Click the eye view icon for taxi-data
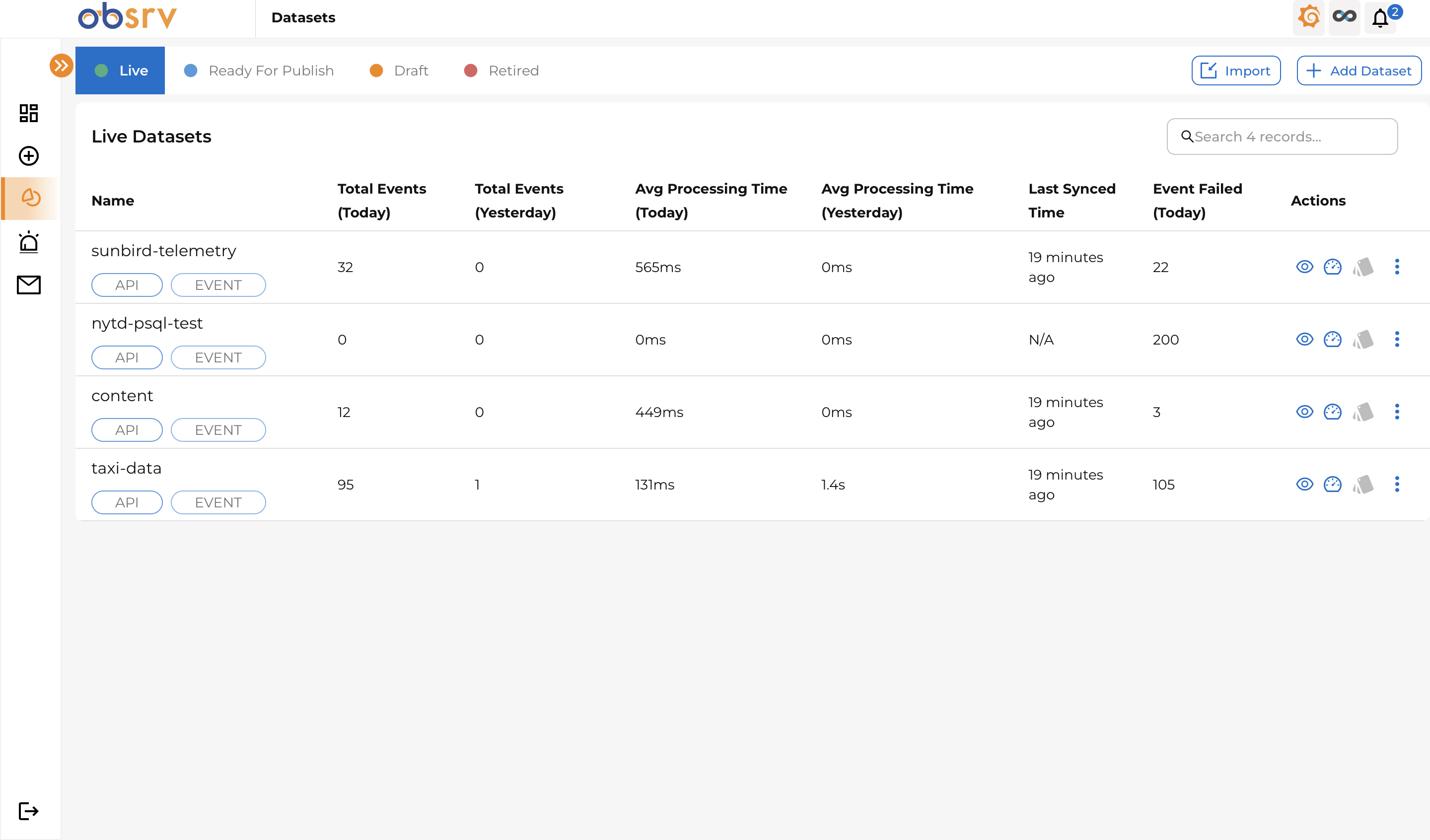This screenshot has height=840, width=1430. 1304,484
